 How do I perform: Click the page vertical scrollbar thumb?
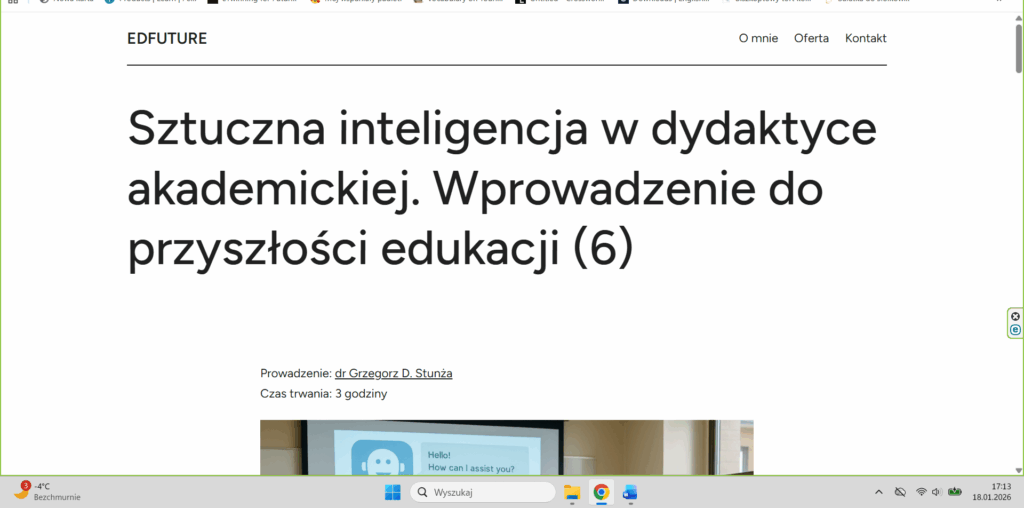[x=1018, y=45]
